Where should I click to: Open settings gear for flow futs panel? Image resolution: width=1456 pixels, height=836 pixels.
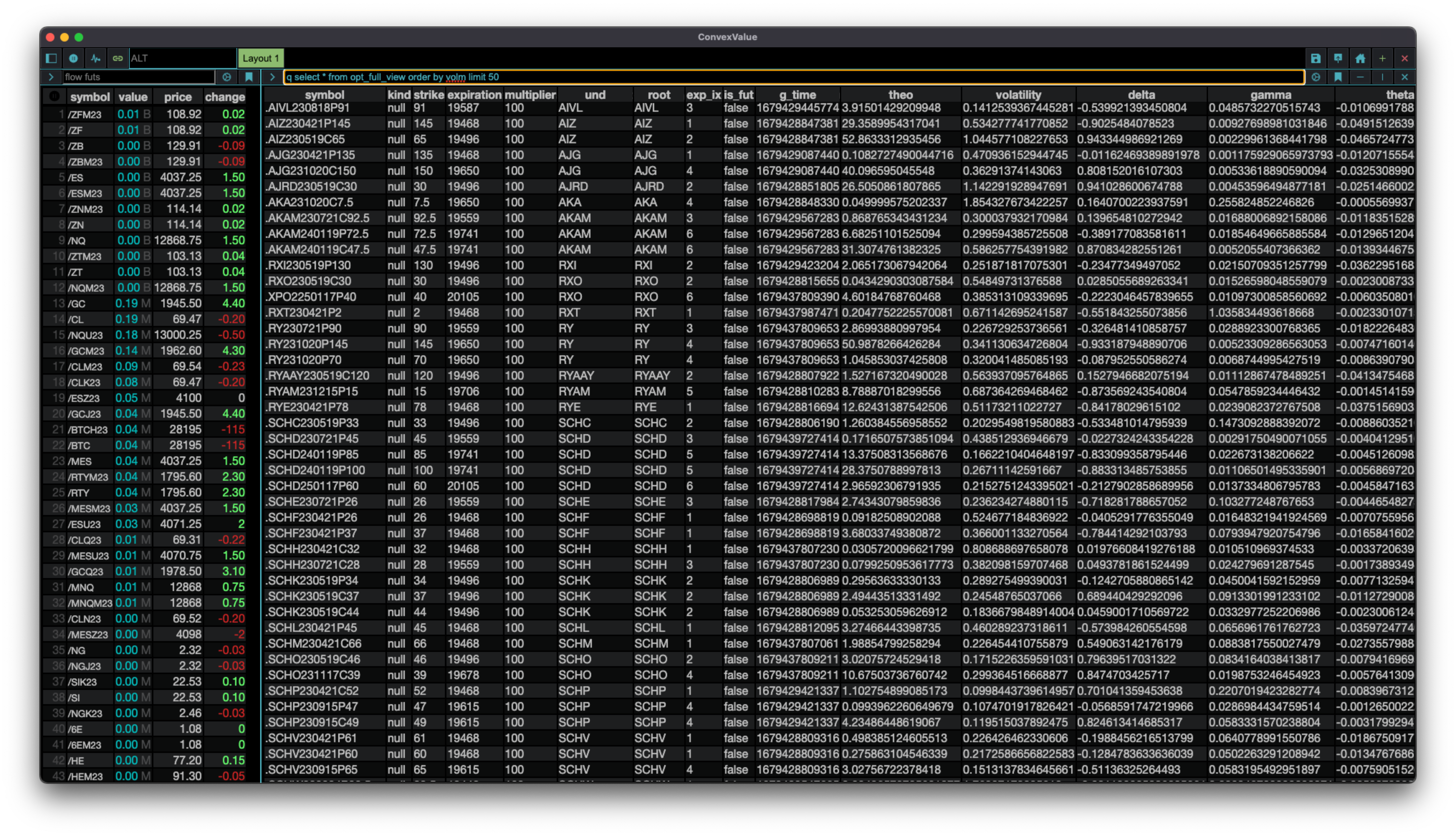(227, 77)
